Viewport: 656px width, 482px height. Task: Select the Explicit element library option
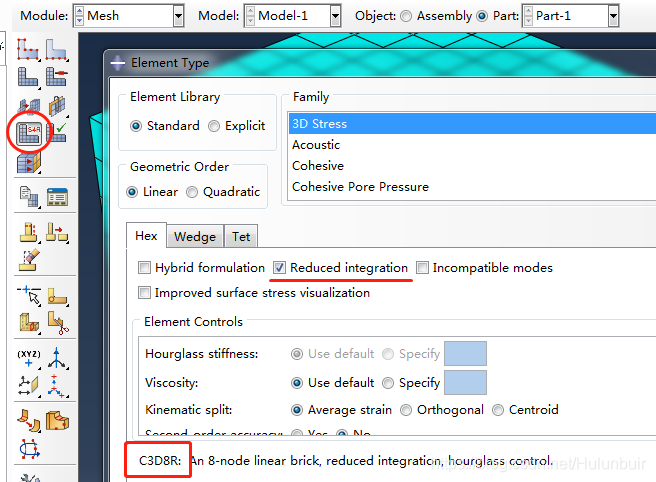tap(214, 126)
